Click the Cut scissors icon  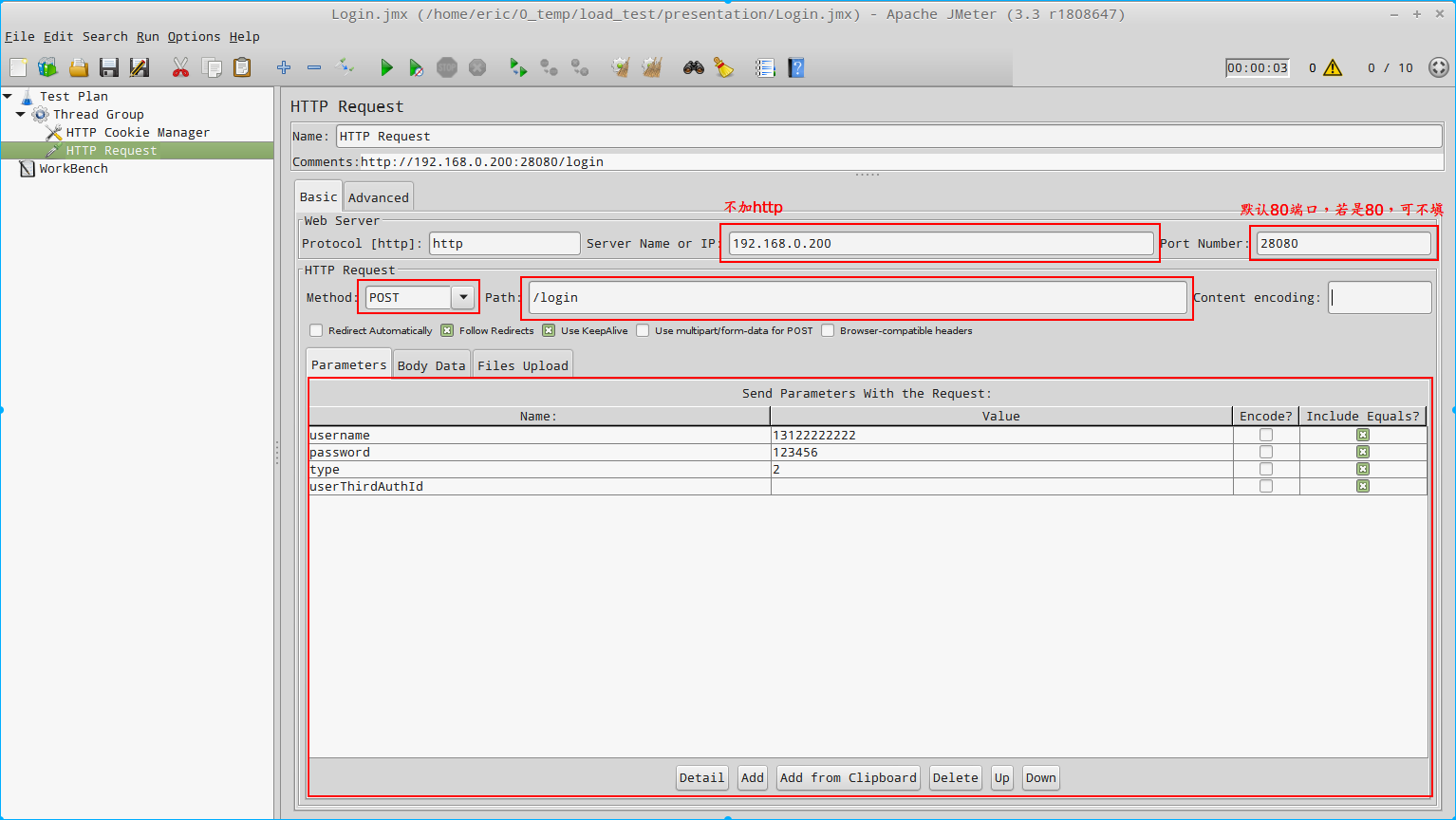(x=180, y=67)
